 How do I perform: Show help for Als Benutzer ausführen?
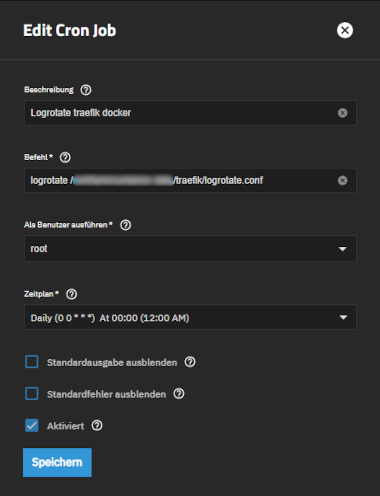click(x=125, y=225)
